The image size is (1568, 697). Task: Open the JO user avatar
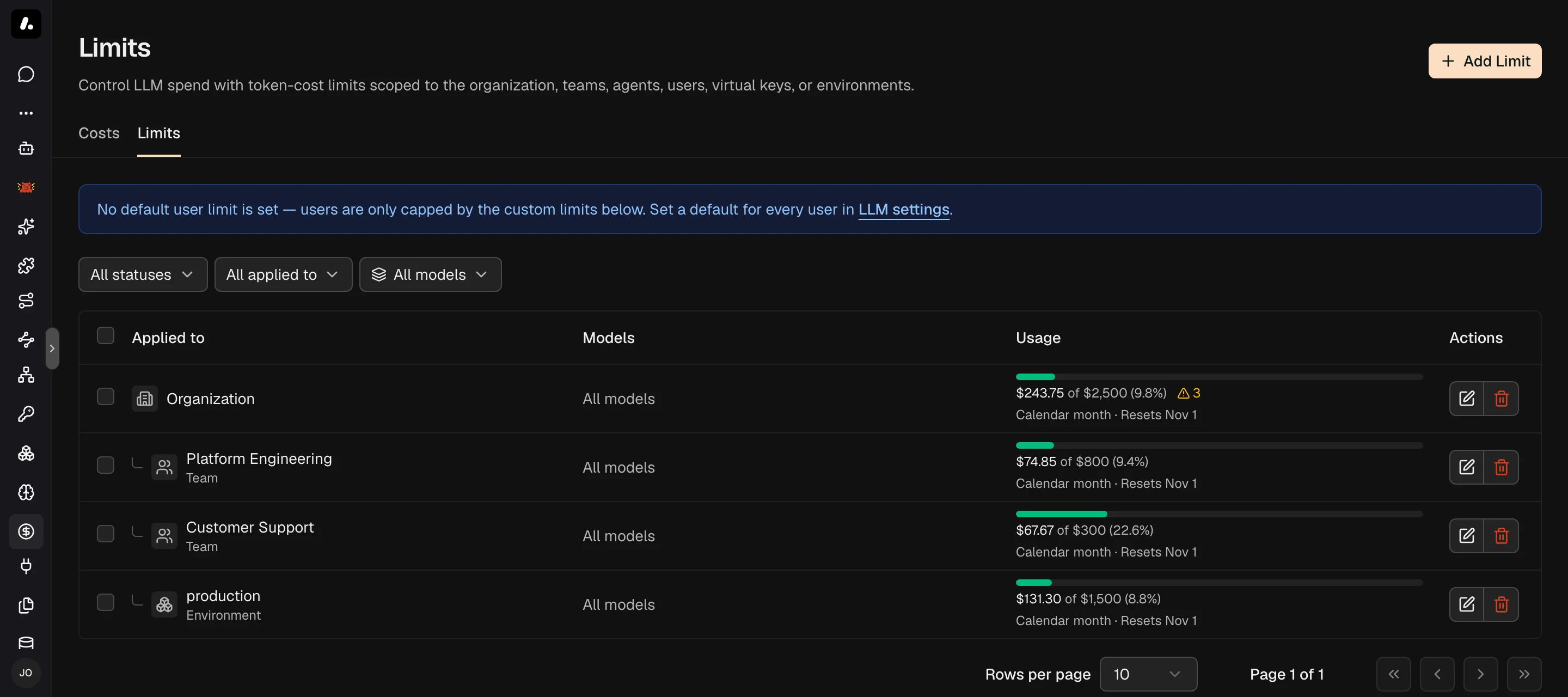pos(26,672)
